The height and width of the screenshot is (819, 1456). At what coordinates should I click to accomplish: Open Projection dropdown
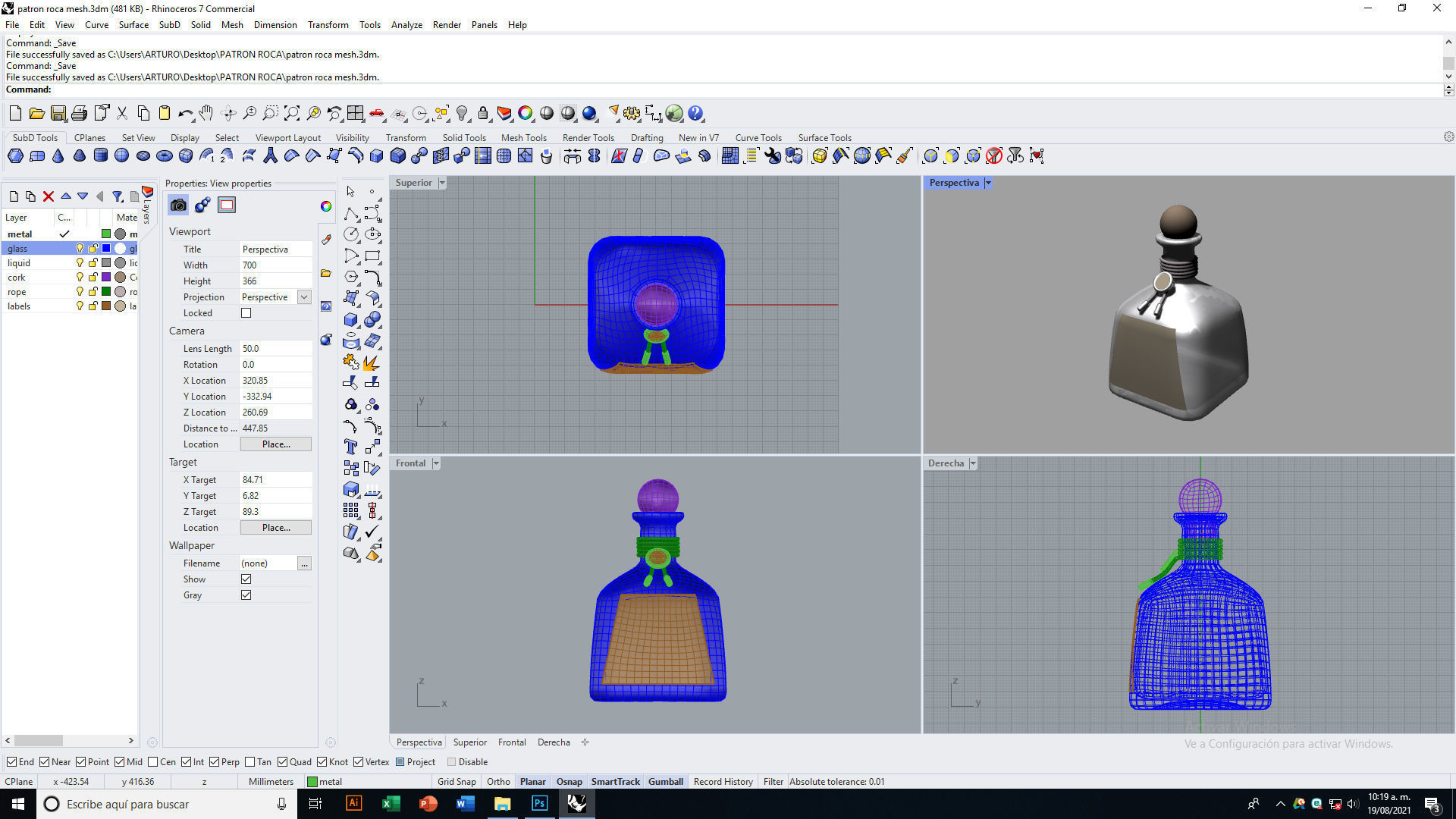[x=304, y=297]
